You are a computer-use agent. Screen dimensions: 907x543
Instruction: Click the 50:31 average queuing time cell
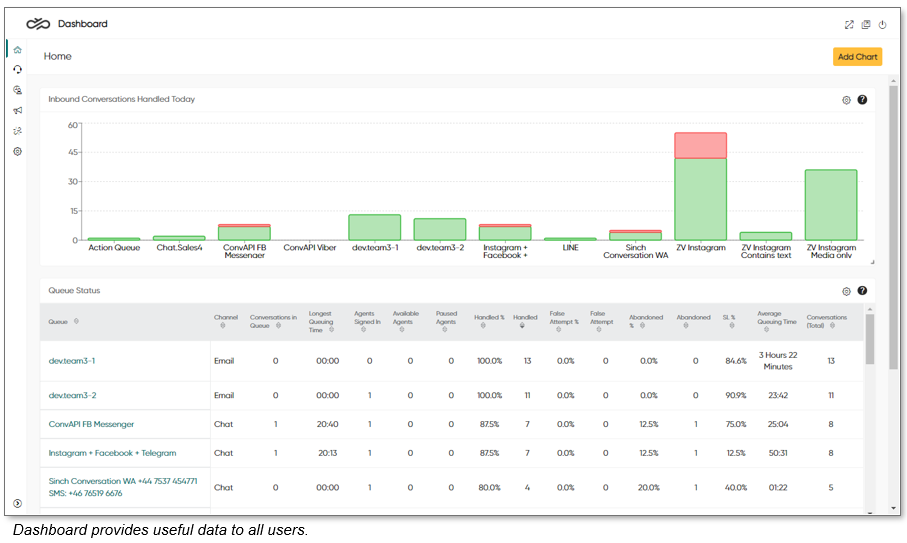click(x=778, y=453)
